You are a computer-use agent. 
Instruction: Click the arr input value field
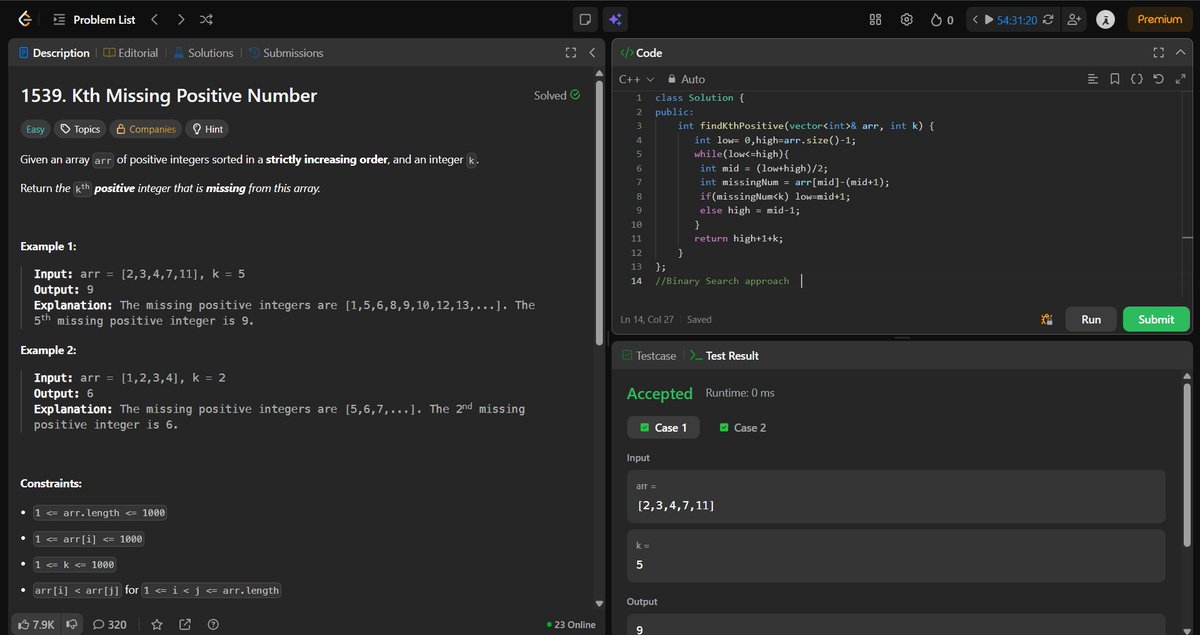point(896,496)
